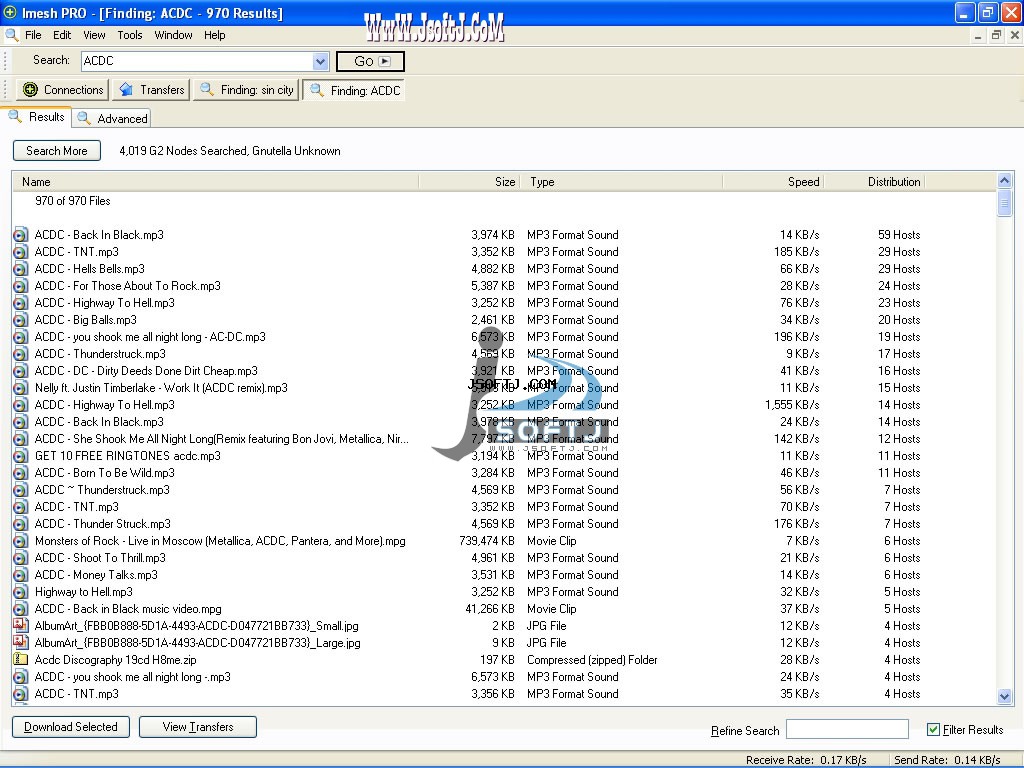Click the icon next to For Those About To Rock.mp3
This screenshot has width=1024, height=768.
(21, 286)
